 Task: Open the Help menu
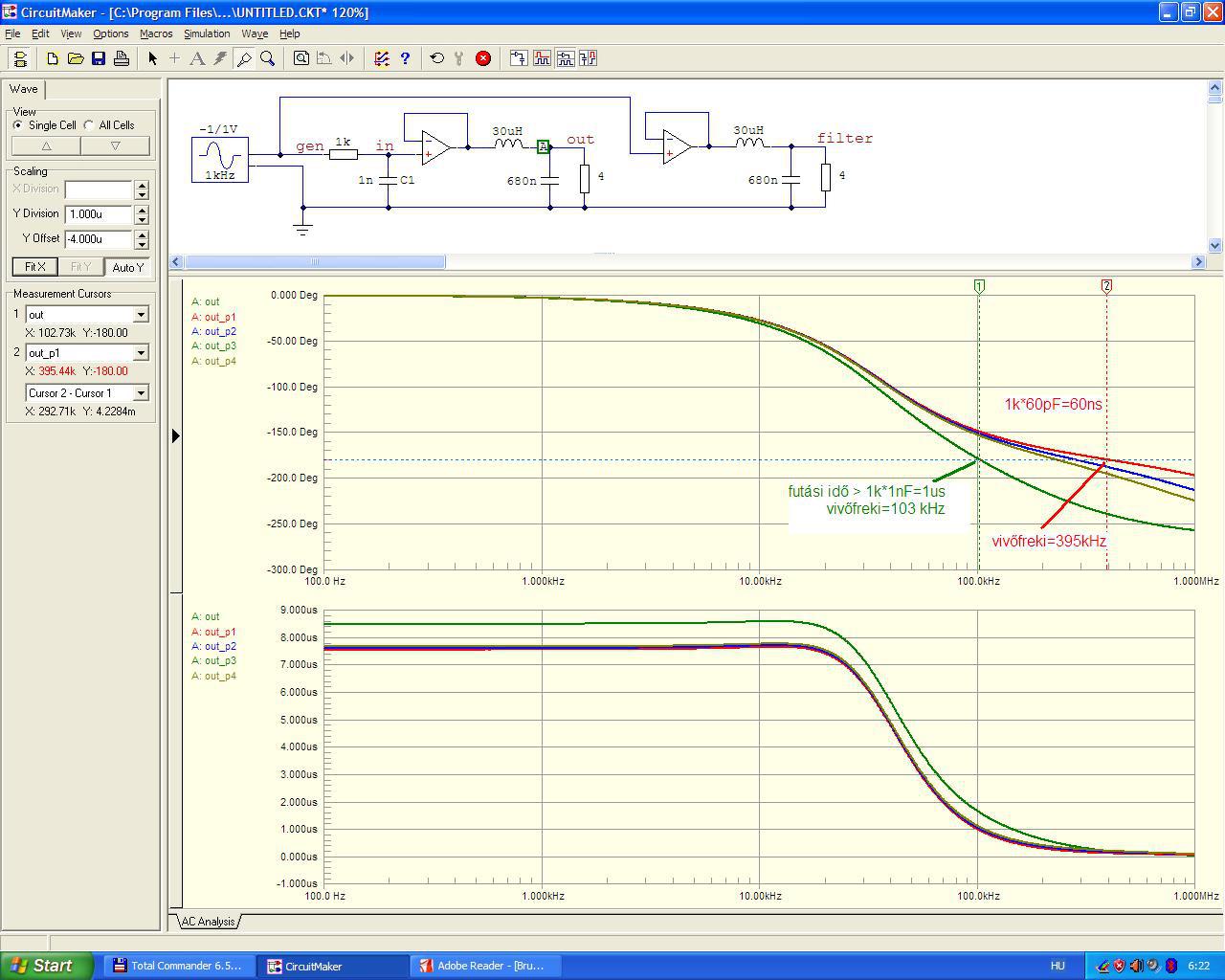(x=289, y=33)
